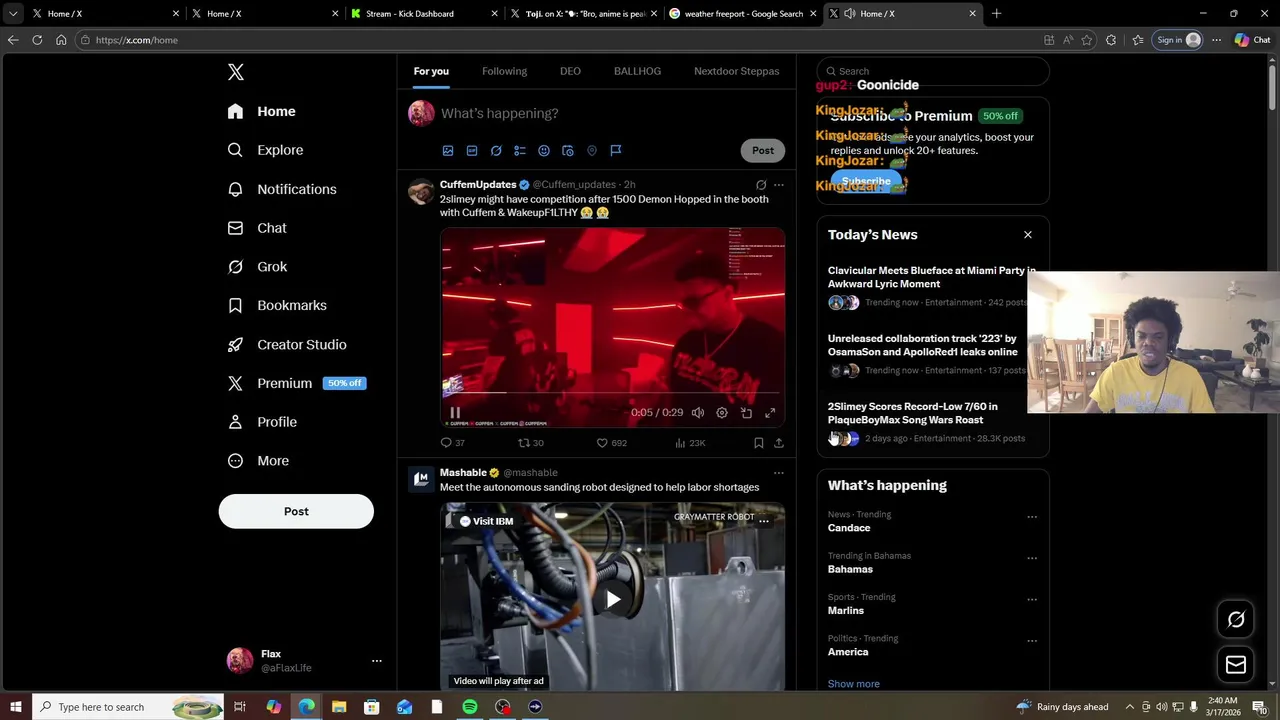Click the Grok icon in the composer toolbar
This screenshot has width=1280, height=720.
[496, 150]
